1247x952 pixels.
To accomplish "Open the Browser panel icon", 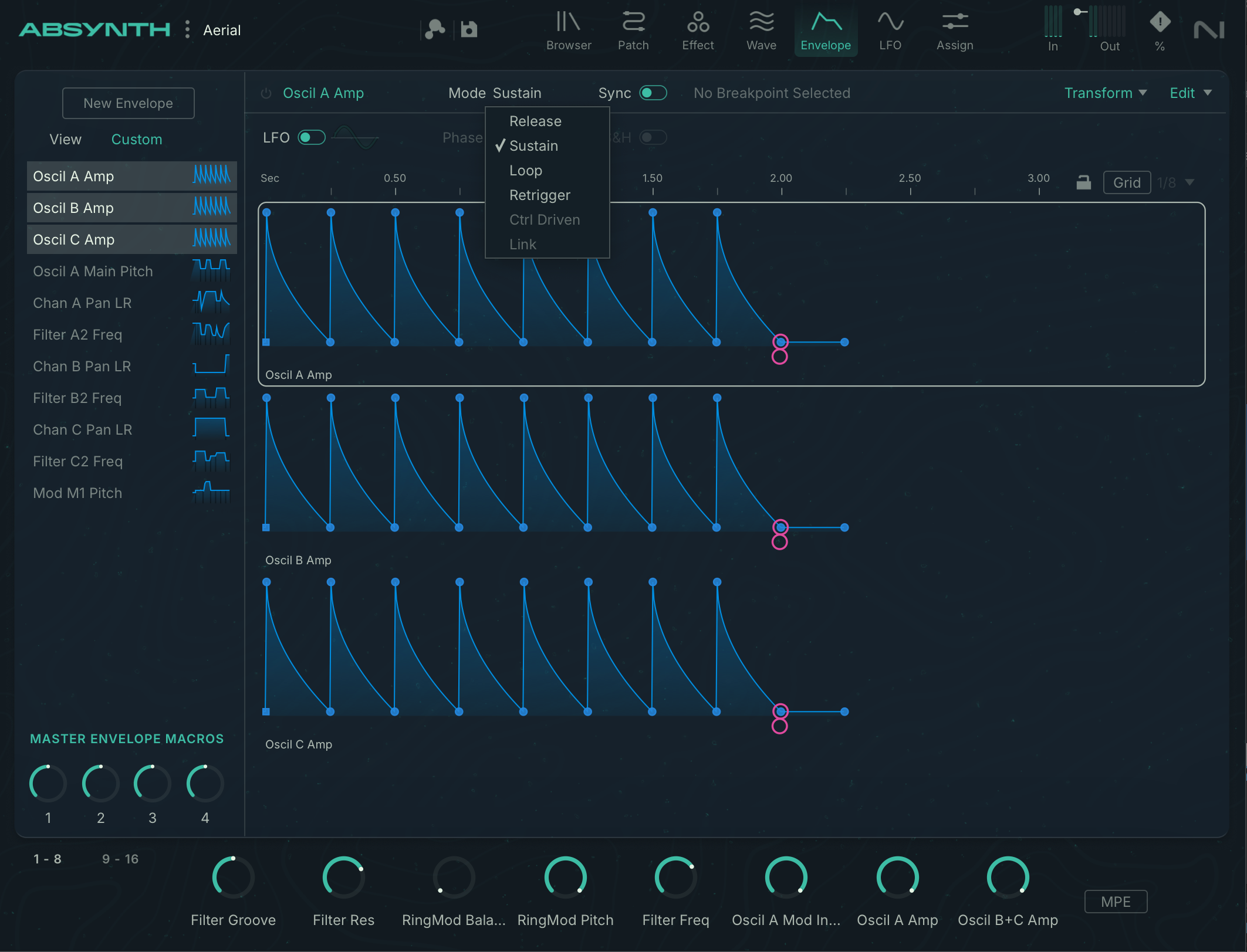I will pyautogui.click(x=568, y=23).
